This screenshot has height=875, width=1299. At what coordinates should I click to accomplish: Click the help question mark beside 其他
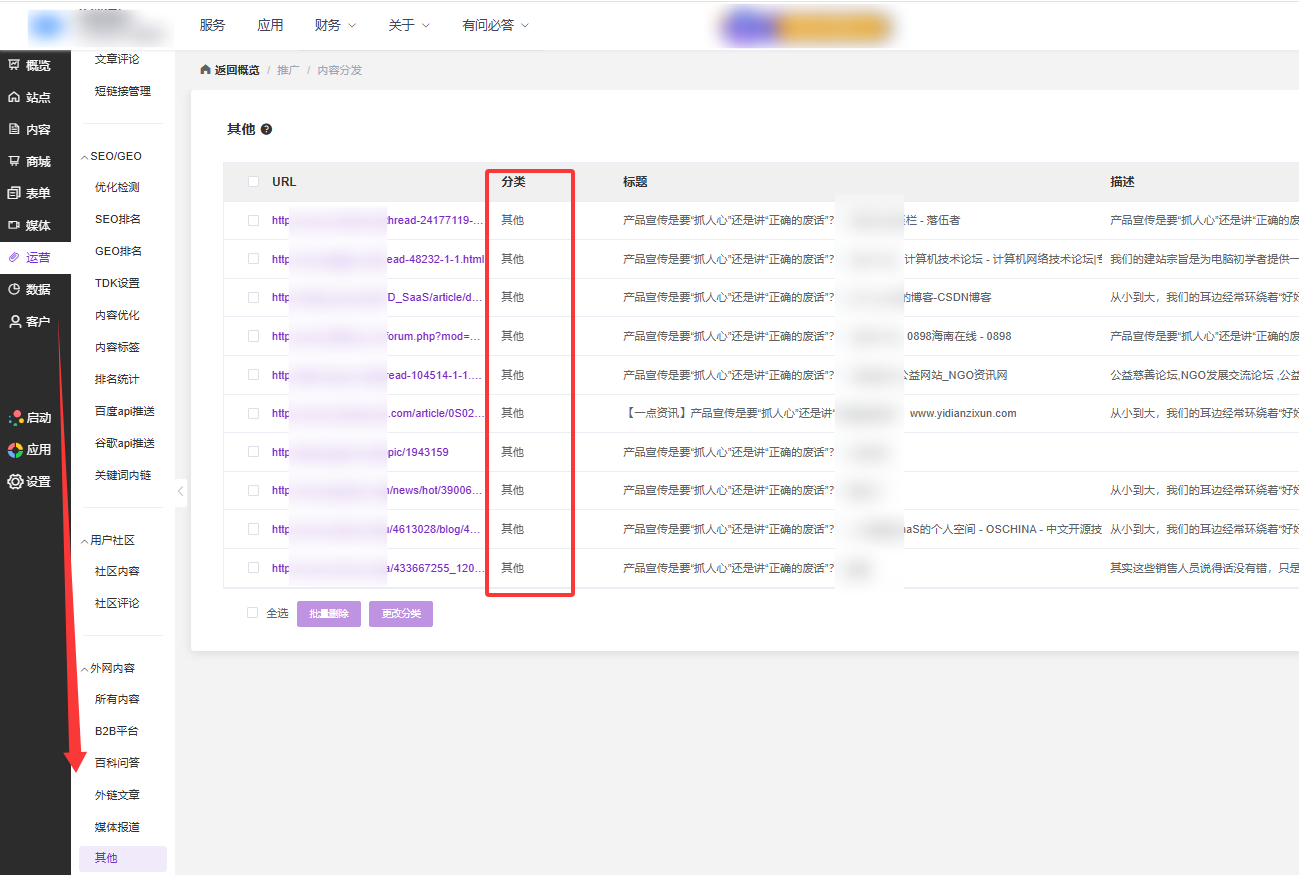point(266,129)
